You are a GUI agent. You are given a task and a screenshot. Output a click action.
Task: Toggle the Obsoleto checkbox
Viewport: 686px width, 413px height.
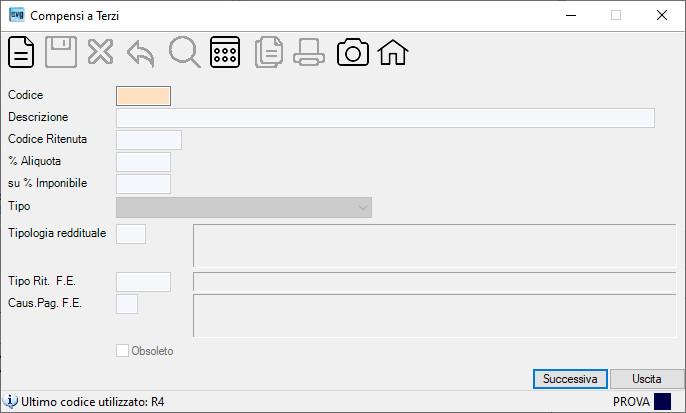coord(122,350)
